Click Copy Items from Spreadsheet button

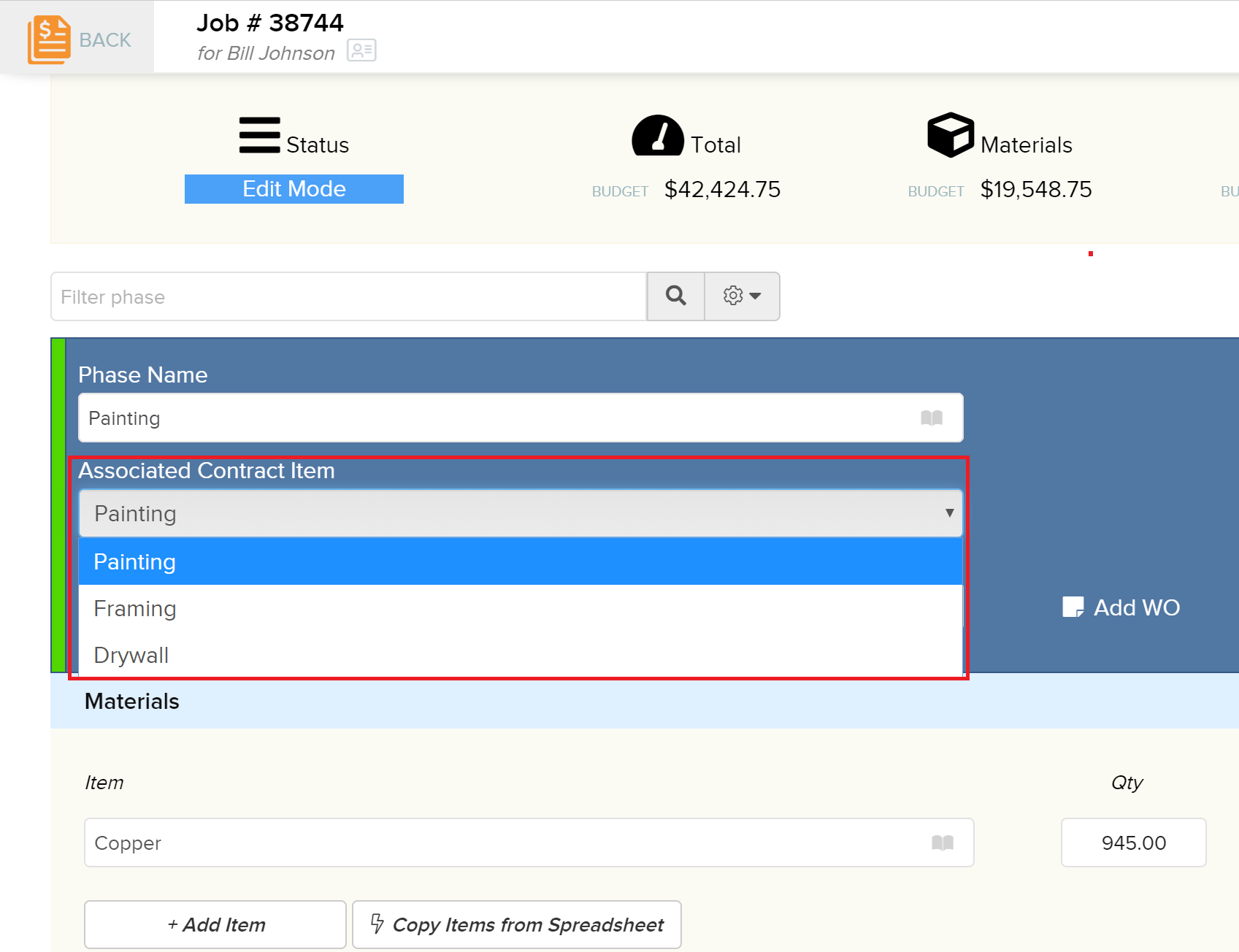click(517, 924)
